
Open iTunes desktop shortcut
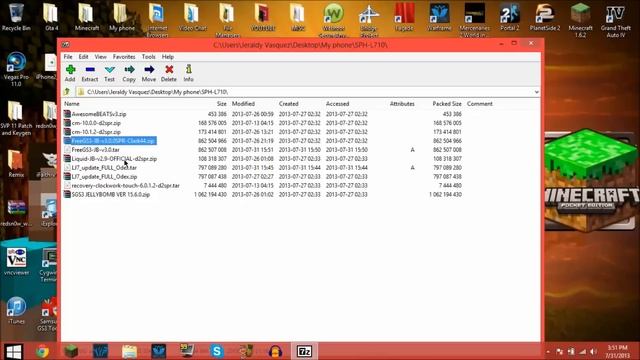pos(16,310)
